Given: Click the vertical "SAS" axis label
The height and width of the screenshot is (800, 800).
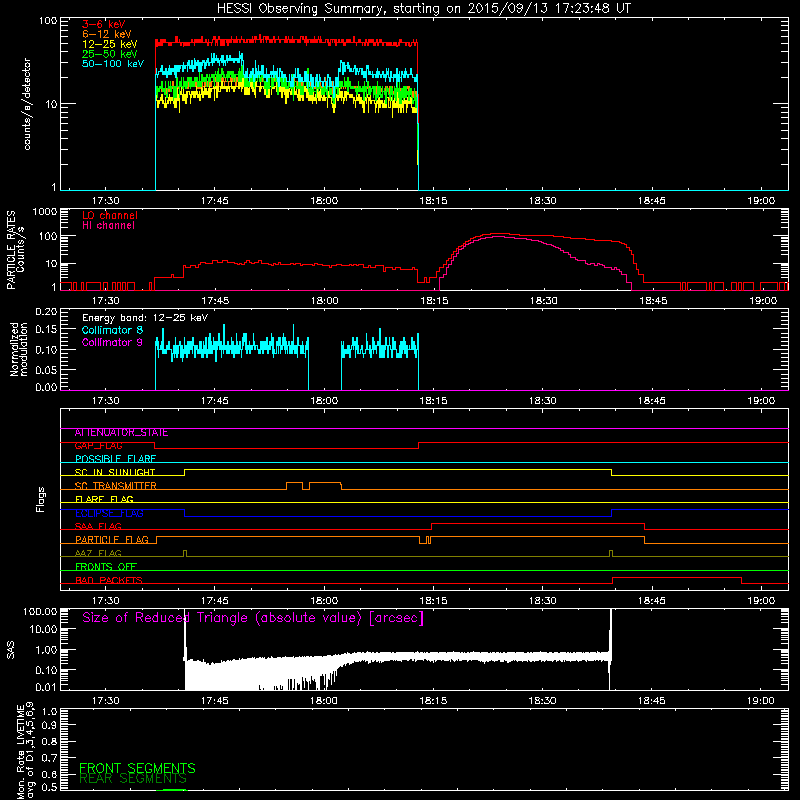Looking at the screenshot, I should (11, 649).
